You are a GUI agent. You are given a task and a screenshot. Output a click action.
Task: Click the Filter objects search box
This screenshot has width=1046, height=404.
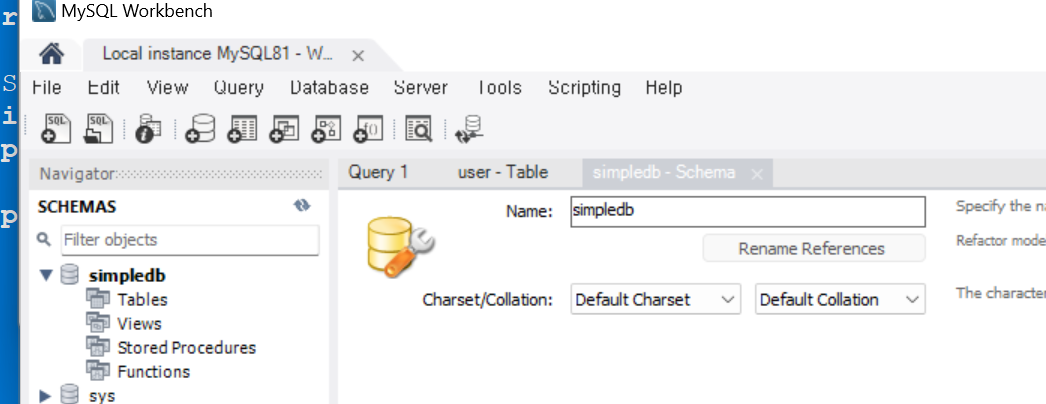(190, 239)
